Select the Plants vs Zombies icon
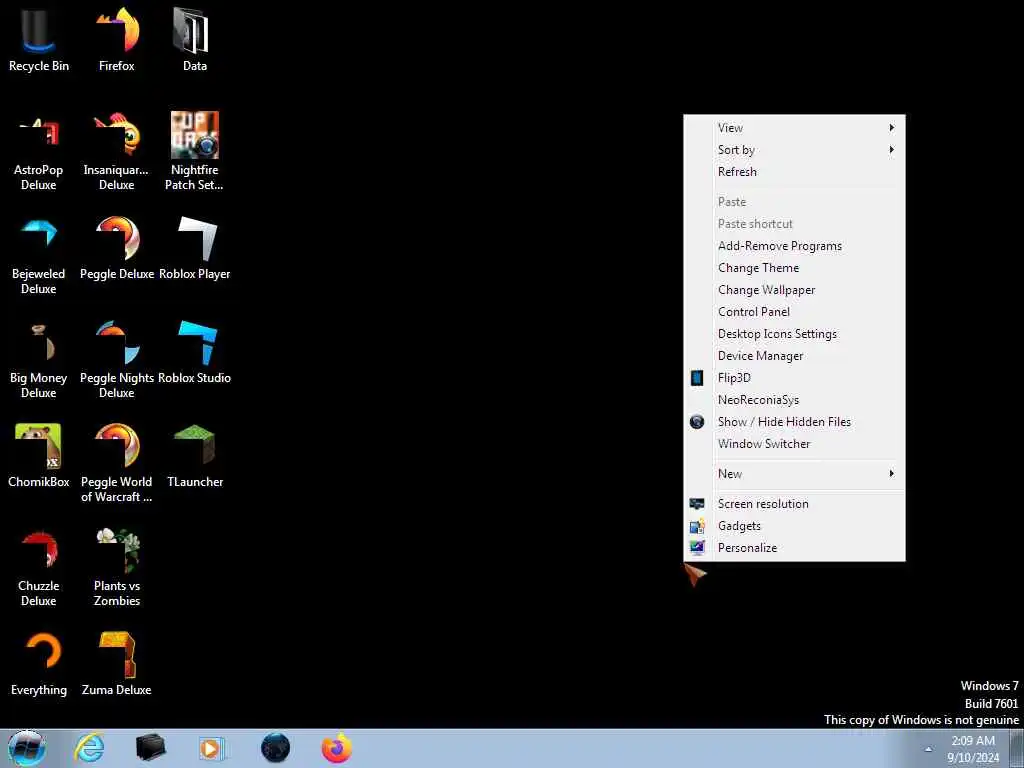 pos(117,567)
